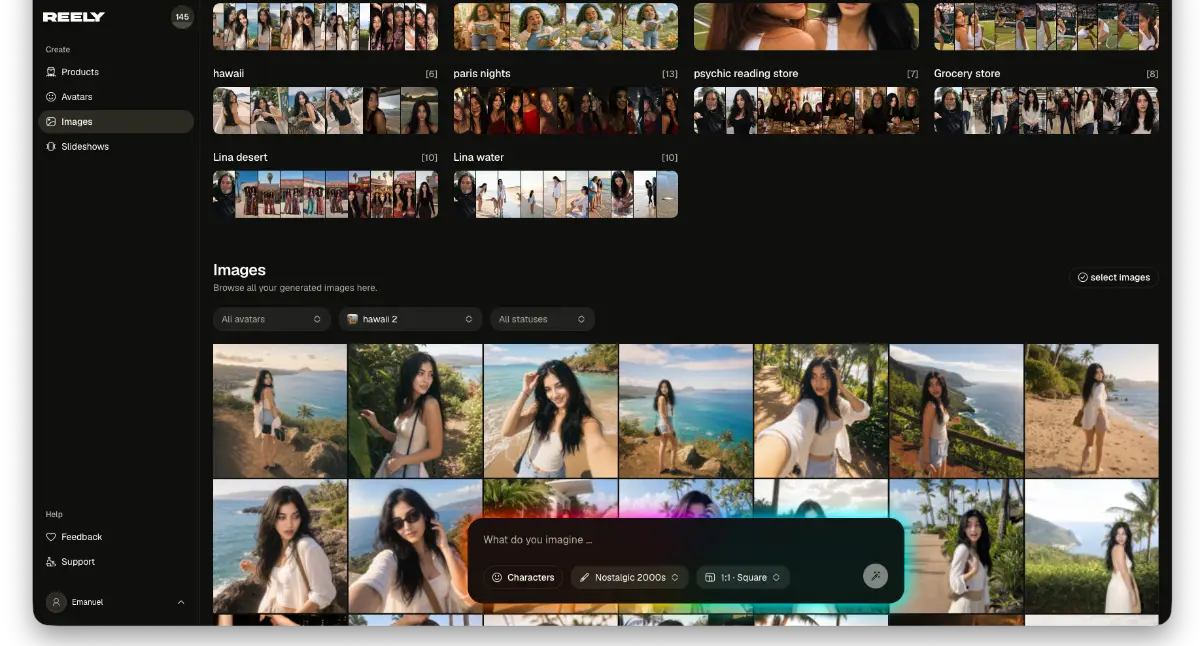Click the Support people icon
This screenshot has width=1200, height=646.
click(x=51, y=562)
